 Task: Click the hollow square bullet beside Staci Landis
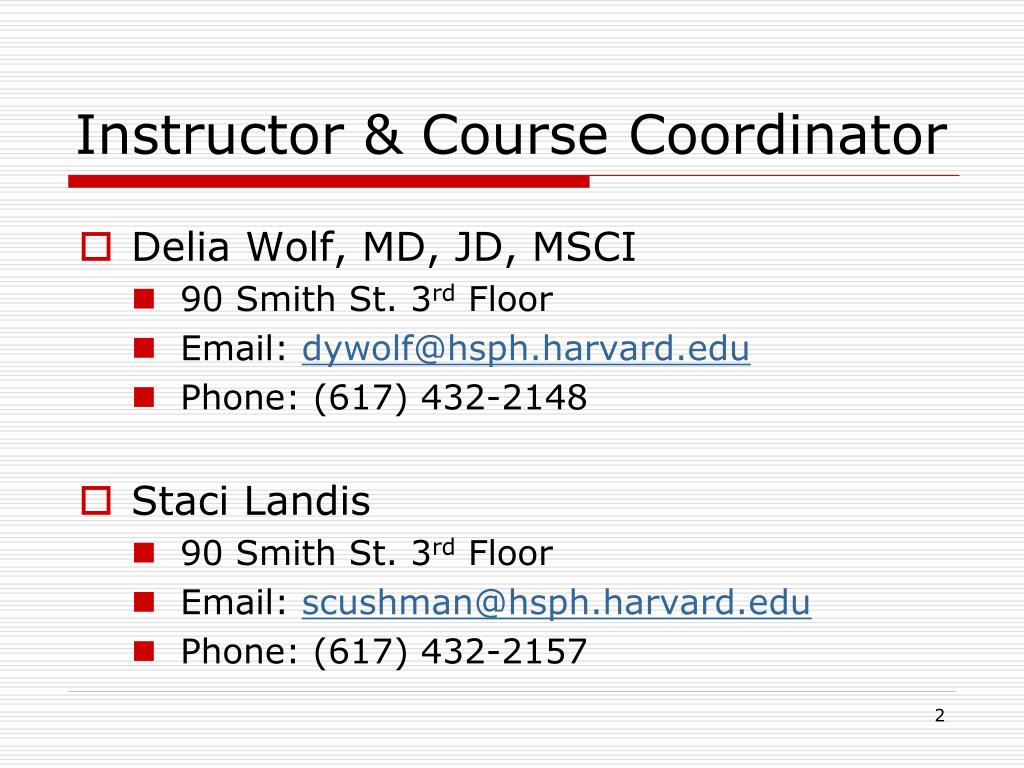[x=96, y=500]
